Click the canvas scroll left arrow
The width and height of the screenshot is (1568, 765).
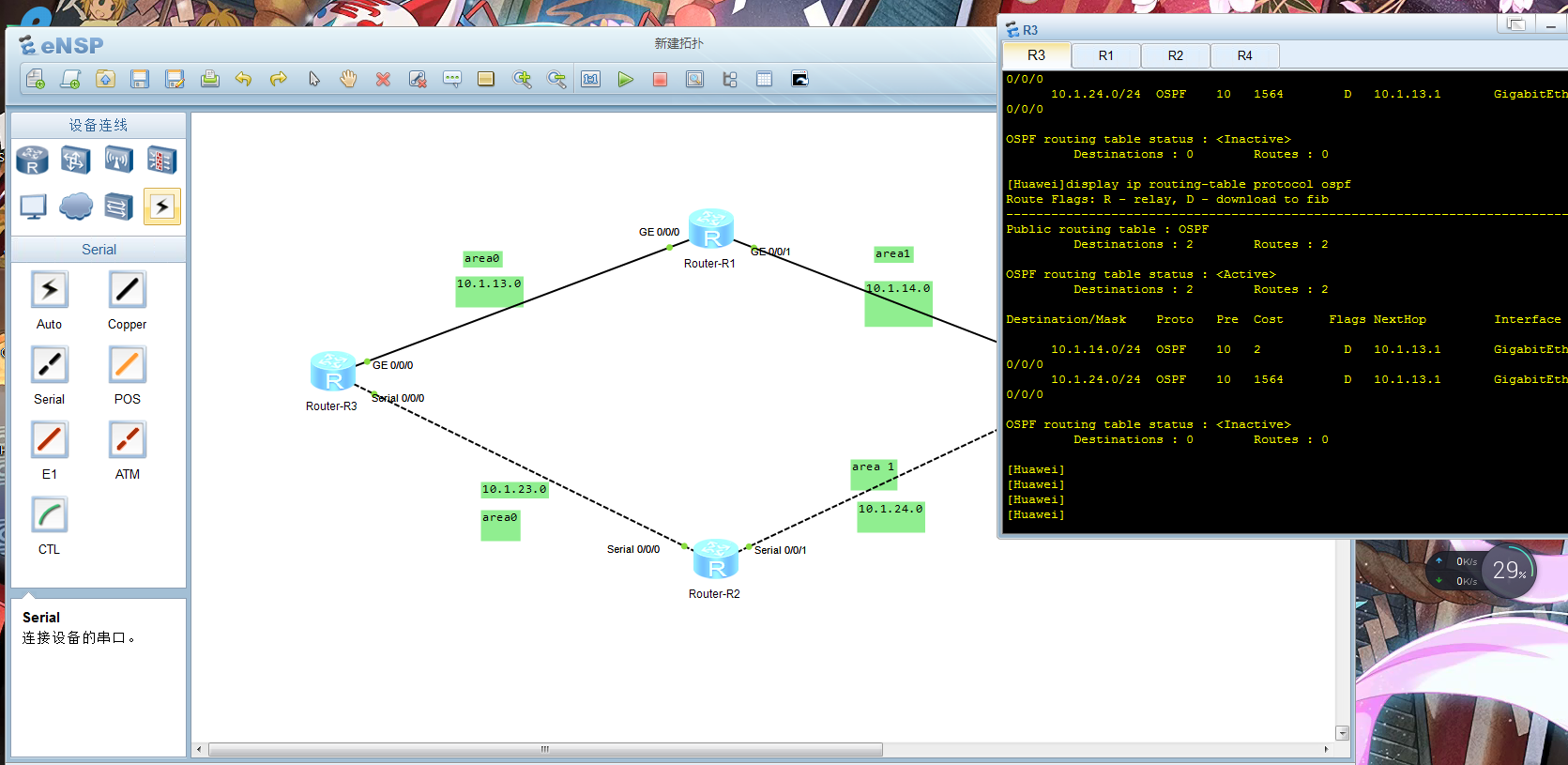tap(198, 749)
